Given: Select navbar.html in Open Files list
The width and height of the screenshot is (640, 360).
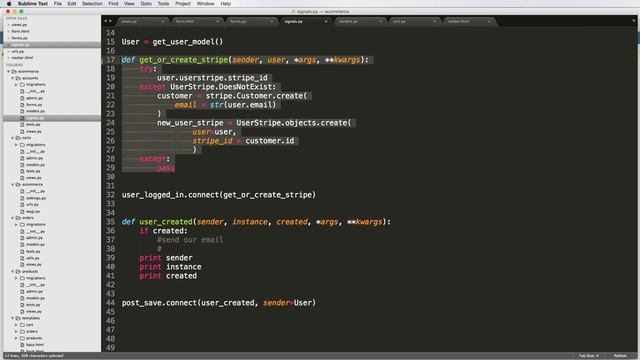Looking at the screenshot, I should (x=22, y=58).
